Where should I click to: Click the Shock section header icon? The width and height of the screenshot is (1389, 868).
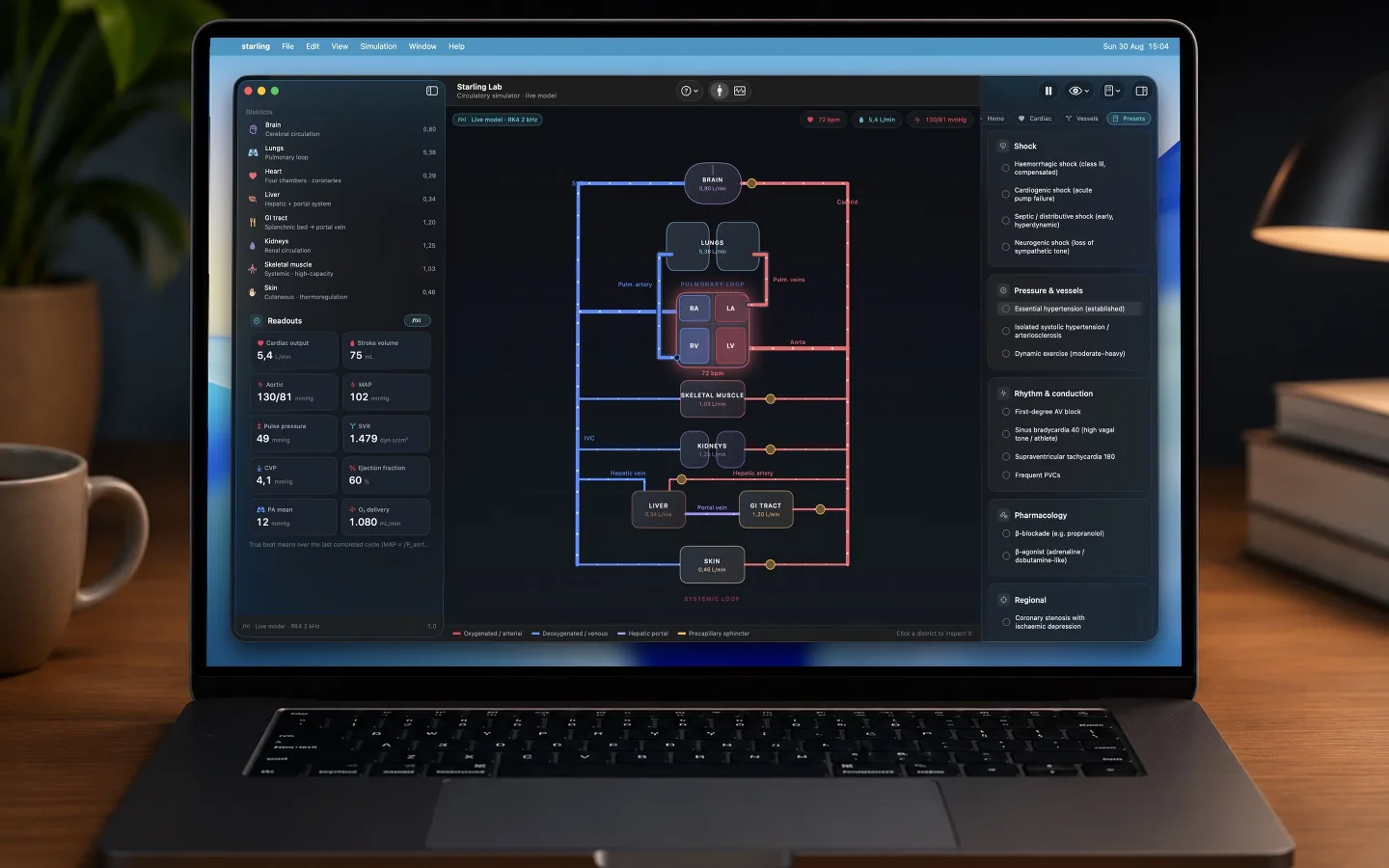[x=1003, y=147]
